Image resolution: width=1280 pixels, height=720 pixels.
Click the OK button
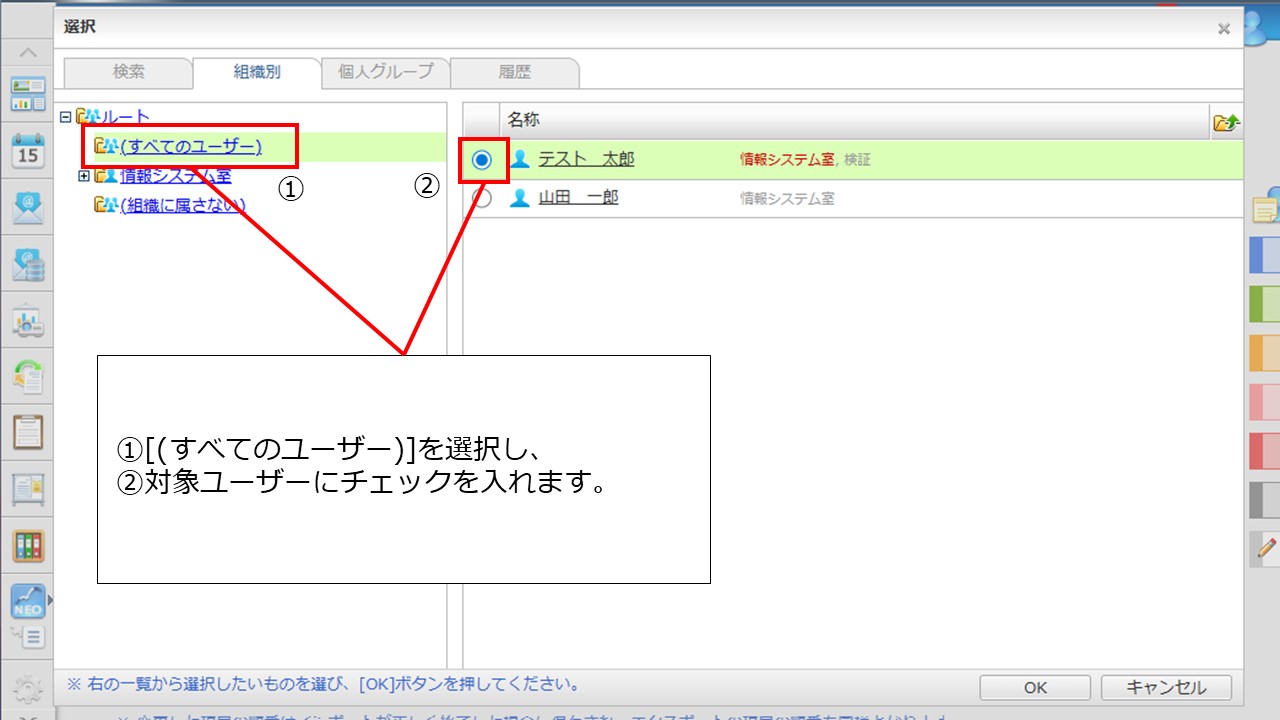click(x=1035, y=688)
